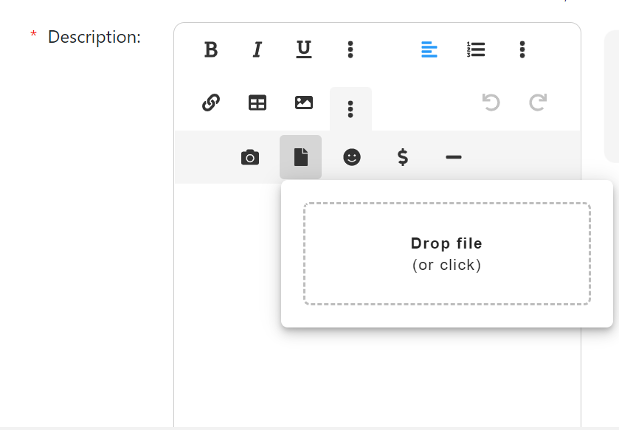Toggle bold formatting
This screenshot has height=430, width=620.
(211, 50)
